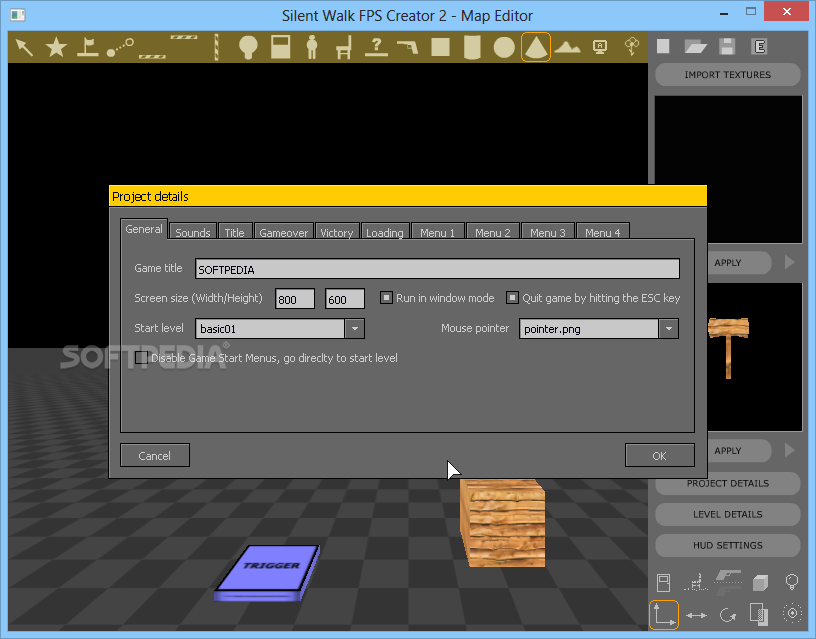Expand the Mouse pointer dropdown
The image size is (816, 639).
click(669, 329)
